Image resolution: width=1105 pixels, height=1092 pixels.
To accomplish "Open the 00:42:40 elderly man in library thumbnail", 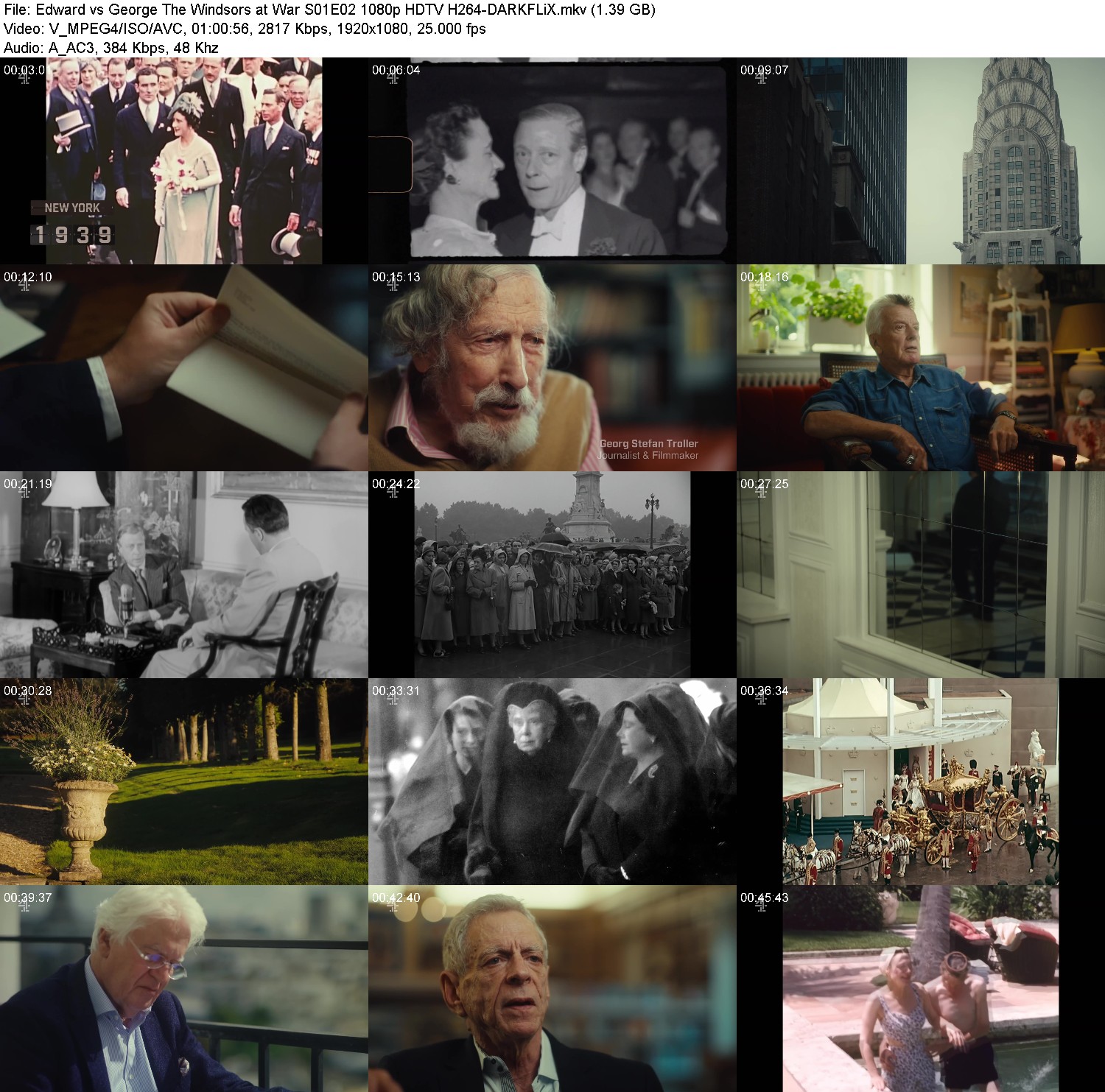I will 552,988.
